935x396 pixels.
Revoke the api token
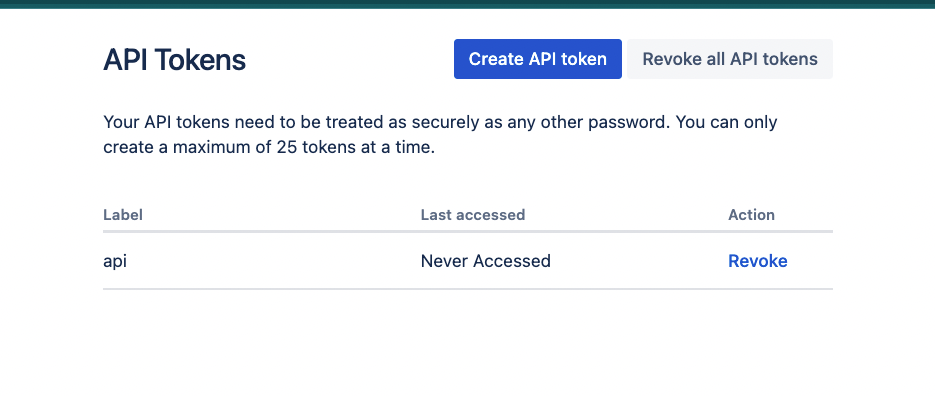pyautogui.click(x=757, y=261)
